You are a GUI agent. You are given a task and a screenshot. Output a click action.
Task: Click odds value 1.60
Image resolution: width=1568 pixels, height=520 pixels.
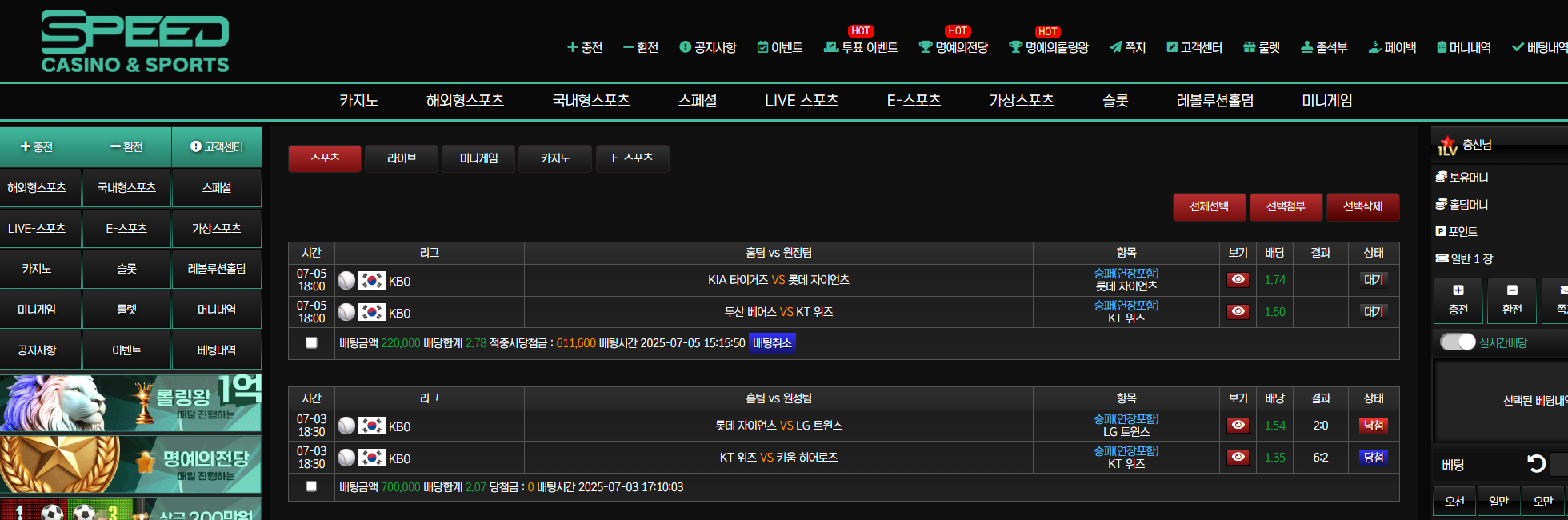[1274, 312]
